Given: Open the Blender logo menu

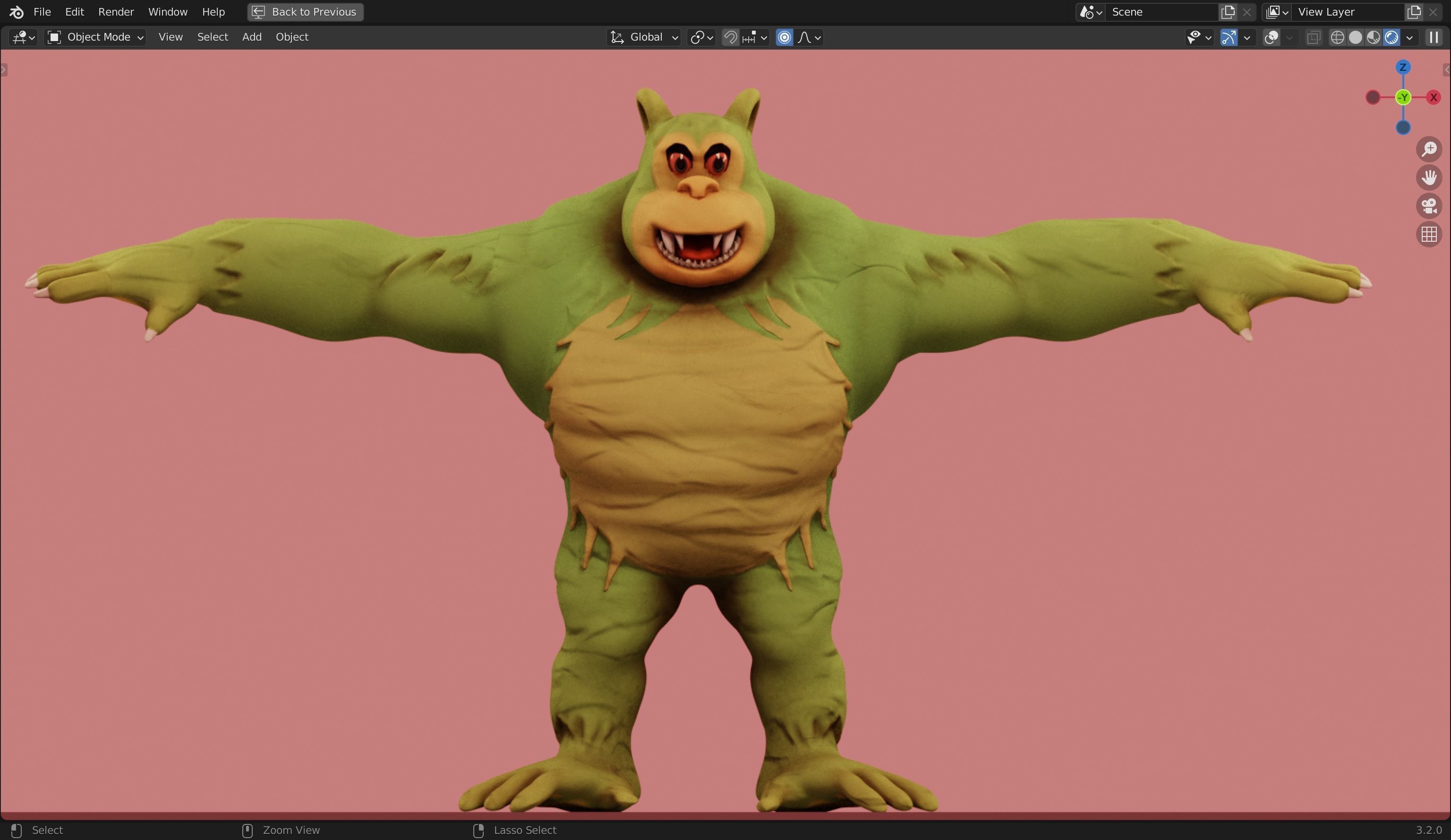Looking at the screenshot, I should [16, 12].
